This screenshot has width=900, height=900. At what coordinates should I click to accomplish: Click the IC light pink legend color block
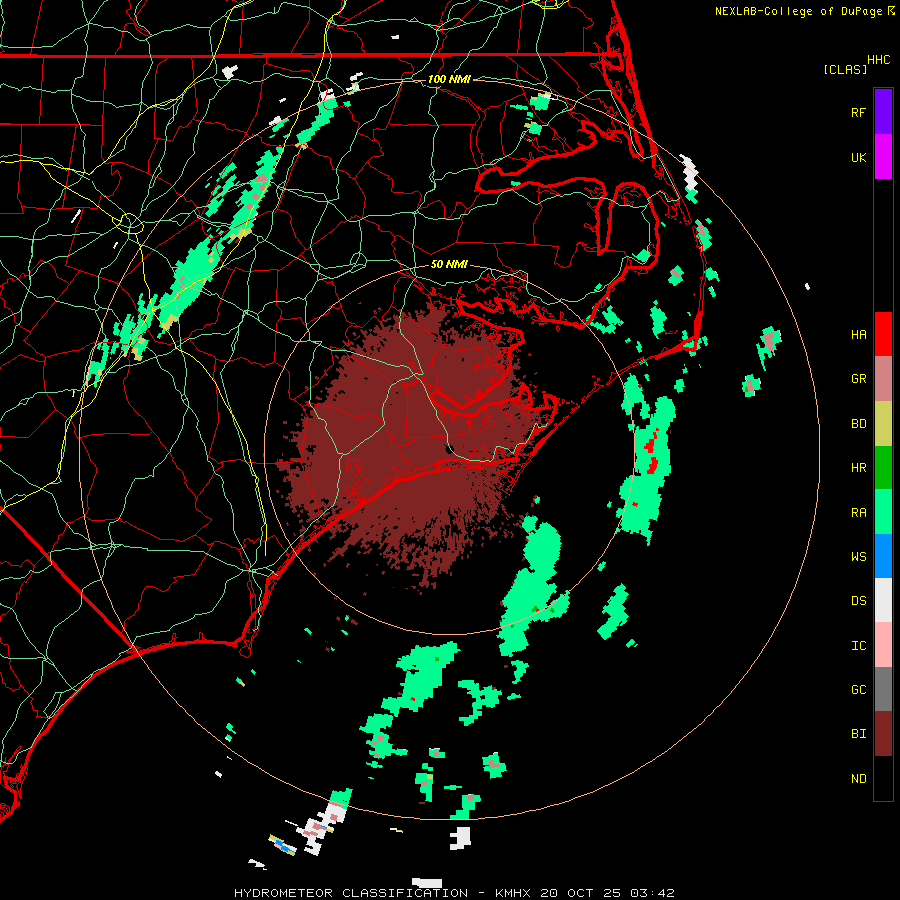coord(883,645)
